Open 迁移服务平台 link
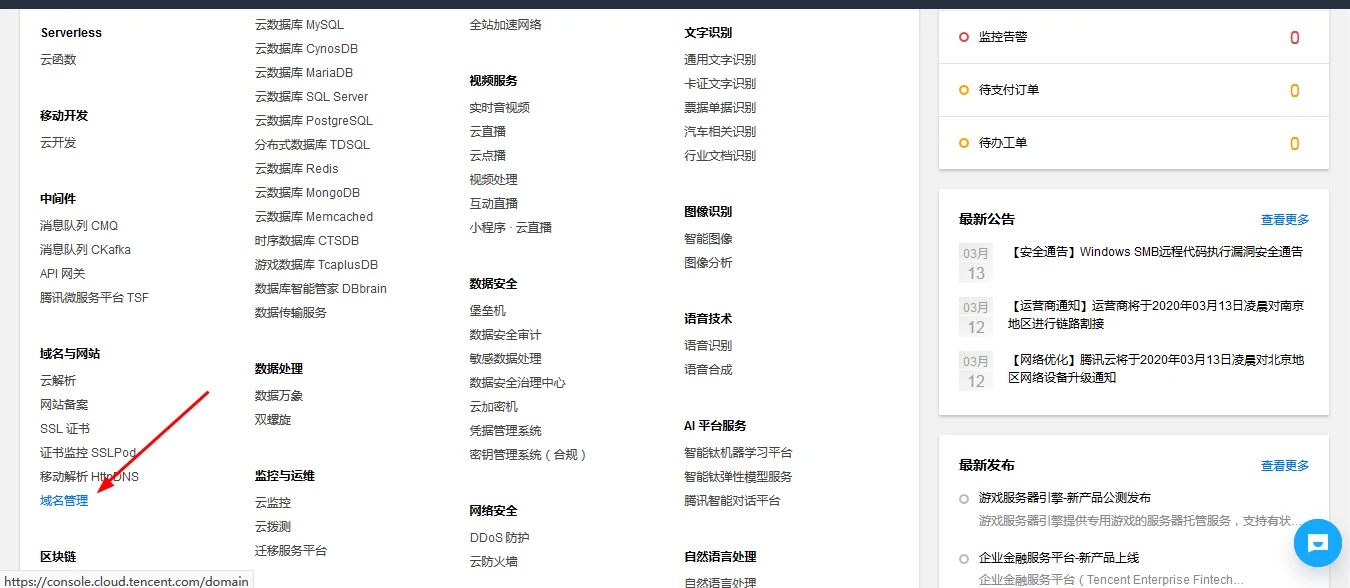The height and width of the screenshot is (588, 1350). [291, 551]
